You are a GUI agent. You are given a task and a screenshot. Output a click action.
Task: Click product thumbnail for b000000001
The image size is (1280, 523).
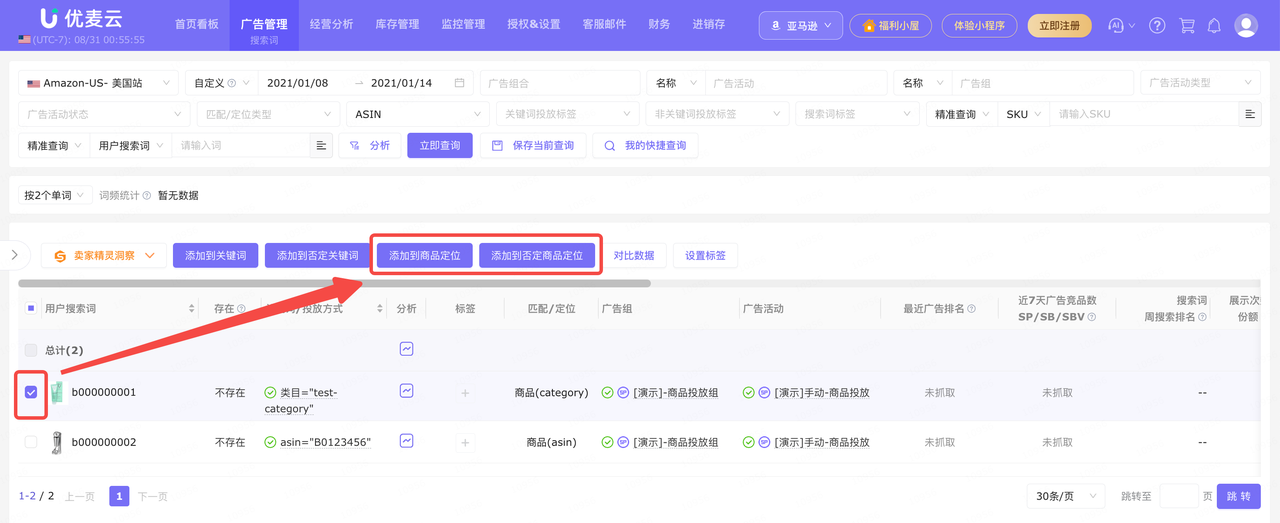pos(57,392)
